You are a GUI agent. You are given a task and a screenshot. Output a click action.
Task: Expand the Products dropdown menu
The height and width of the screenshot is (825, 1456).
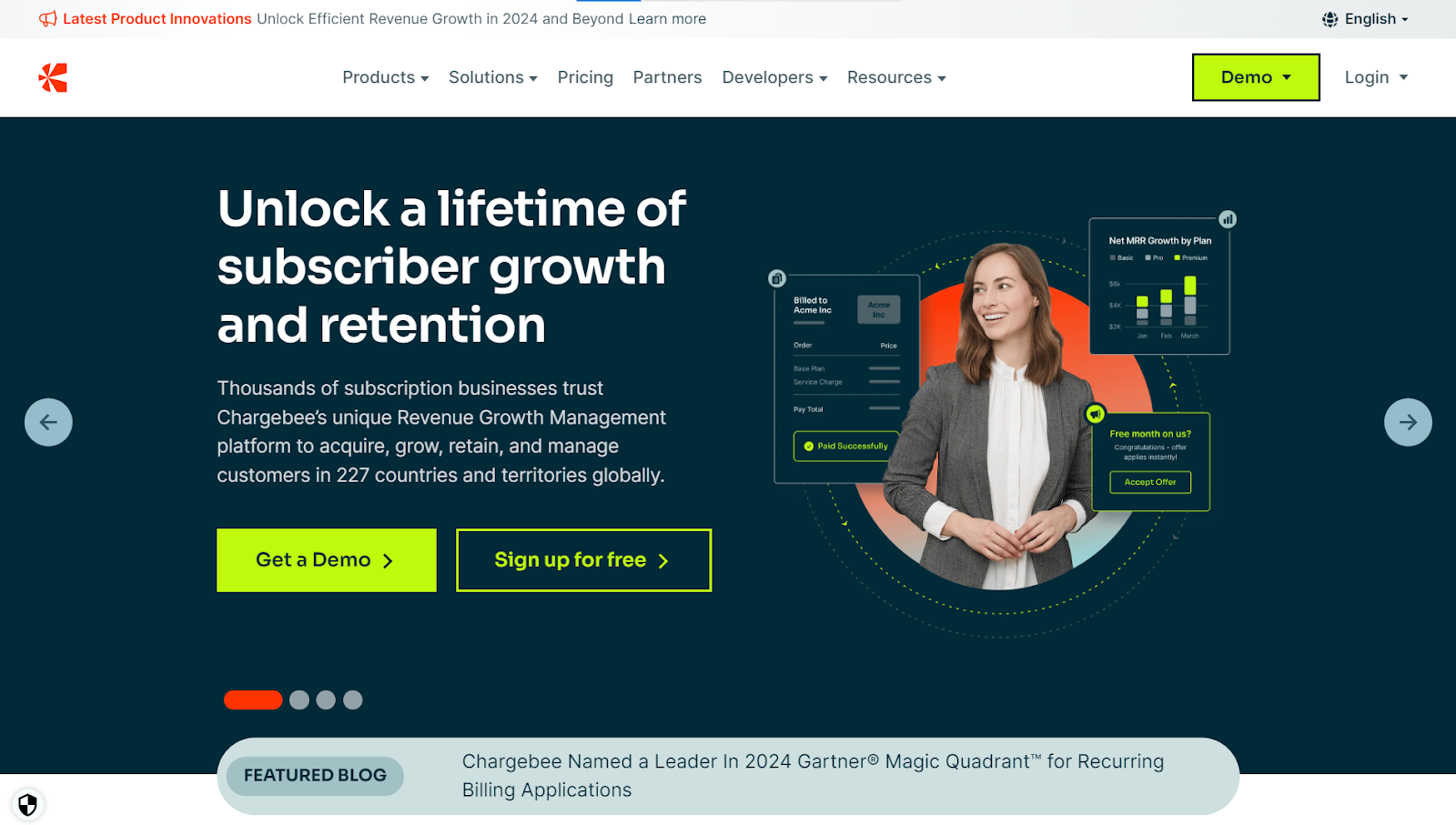pyautogui.click(x=386, y=77)
